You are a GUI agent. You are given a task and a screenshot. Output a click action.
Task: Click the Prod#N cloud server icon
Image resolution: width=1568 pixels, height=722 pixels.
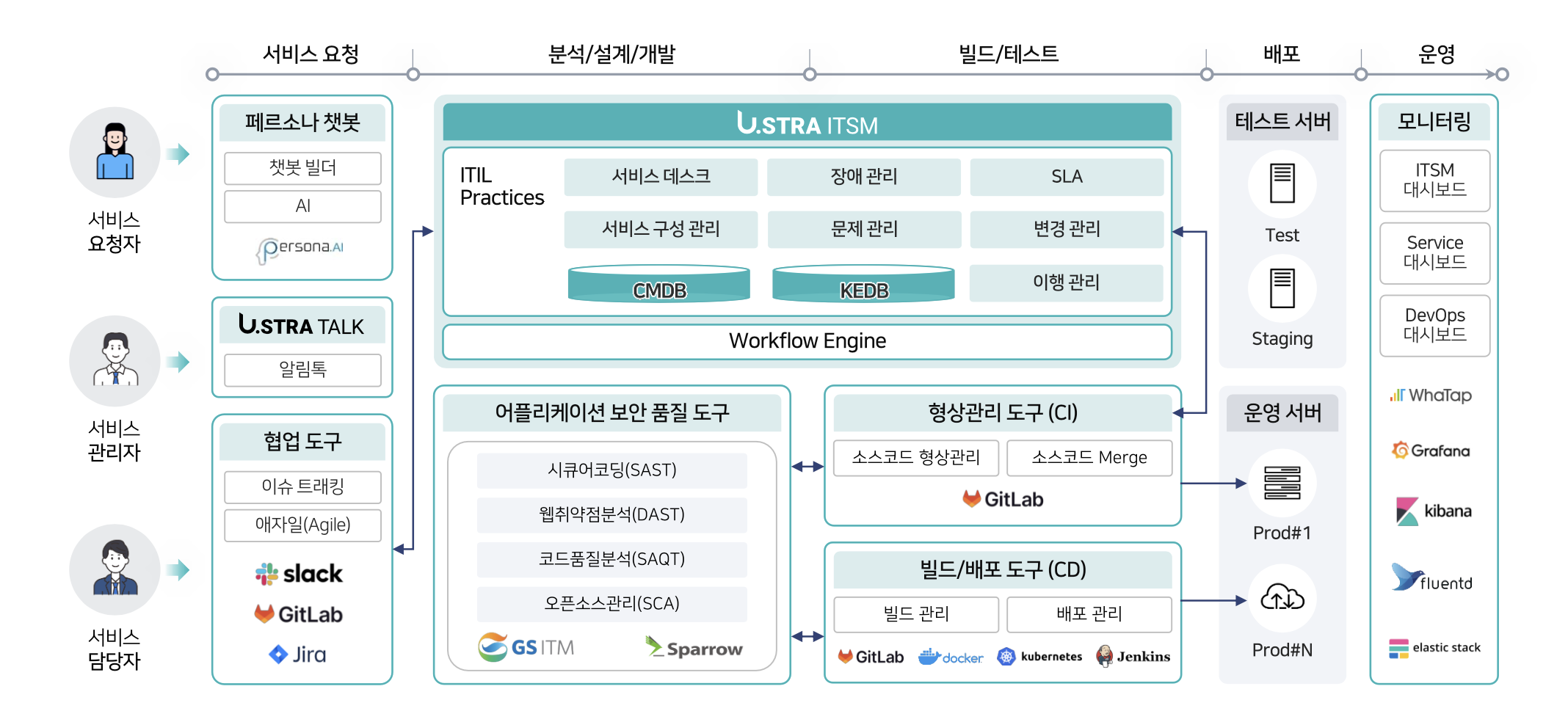1282,599
